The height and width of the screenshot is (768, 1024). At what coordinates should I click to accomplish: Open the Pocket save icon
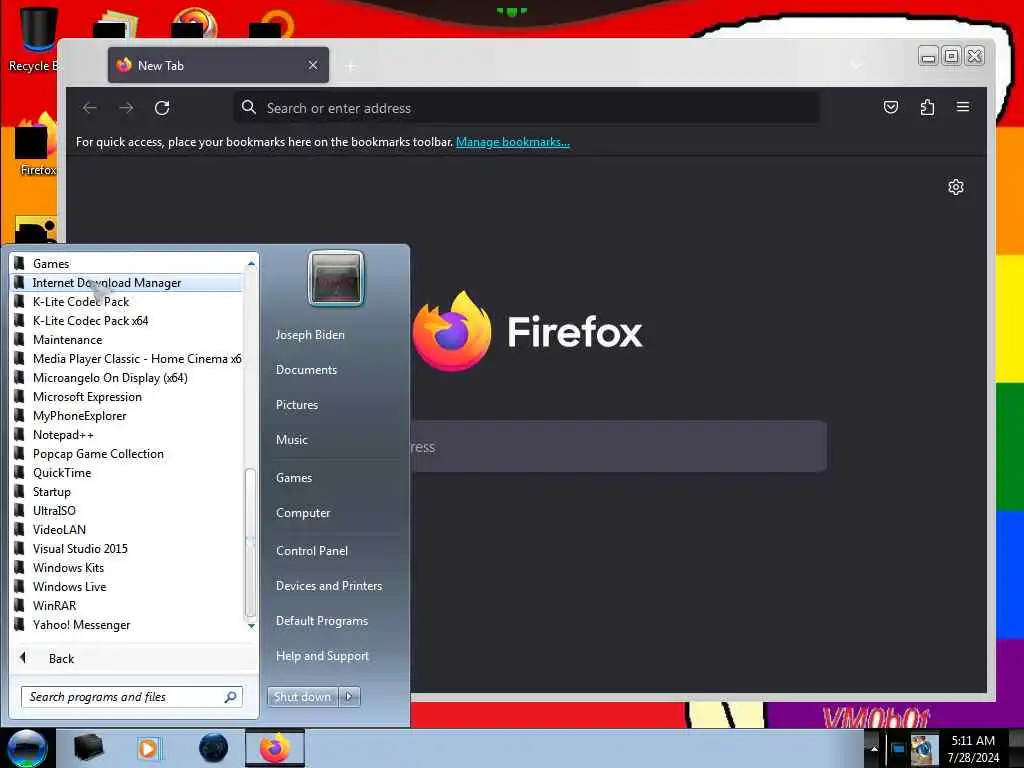(891, 107)
